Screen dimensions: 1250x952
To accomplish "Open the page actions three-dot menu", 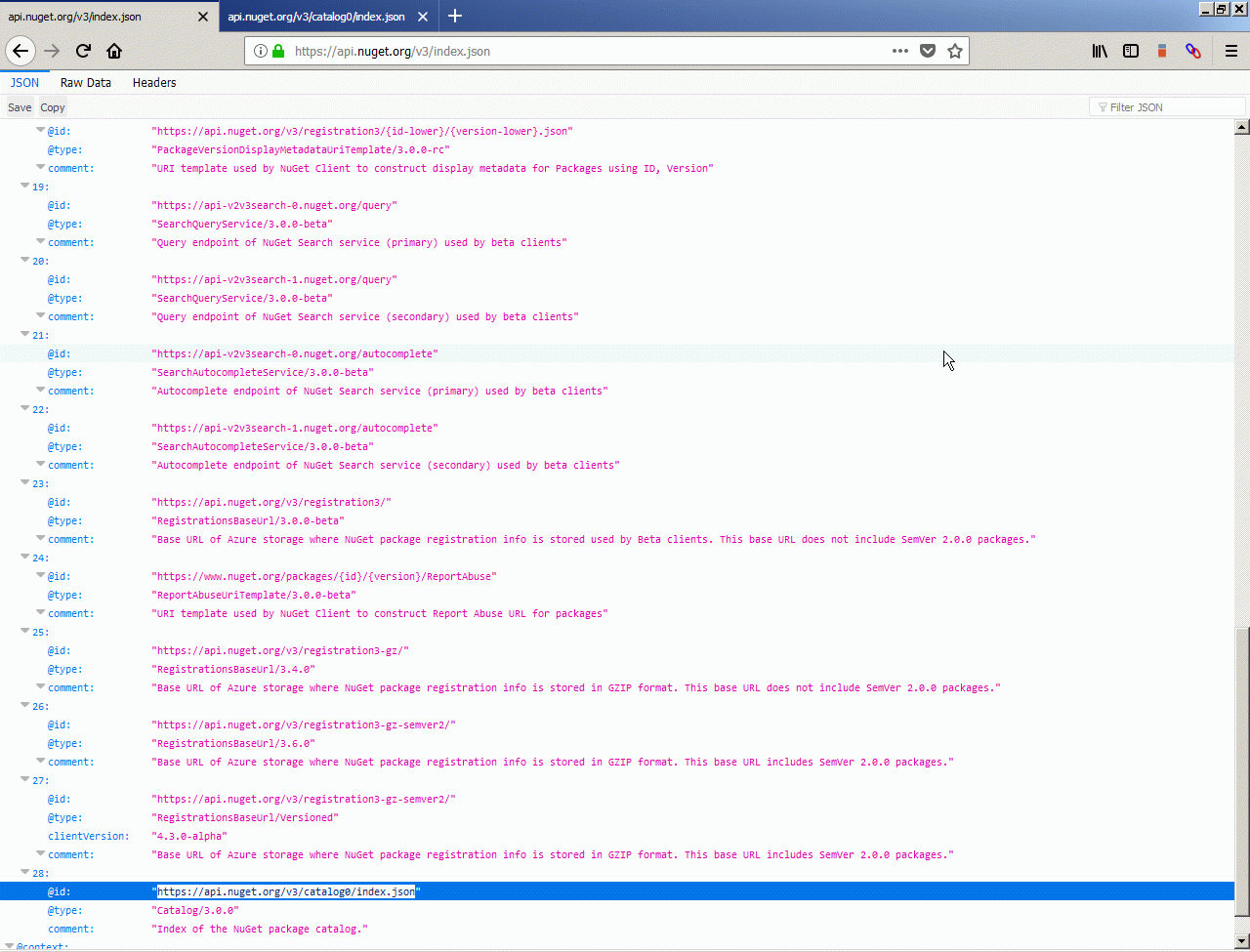I will tap(900, 52).
